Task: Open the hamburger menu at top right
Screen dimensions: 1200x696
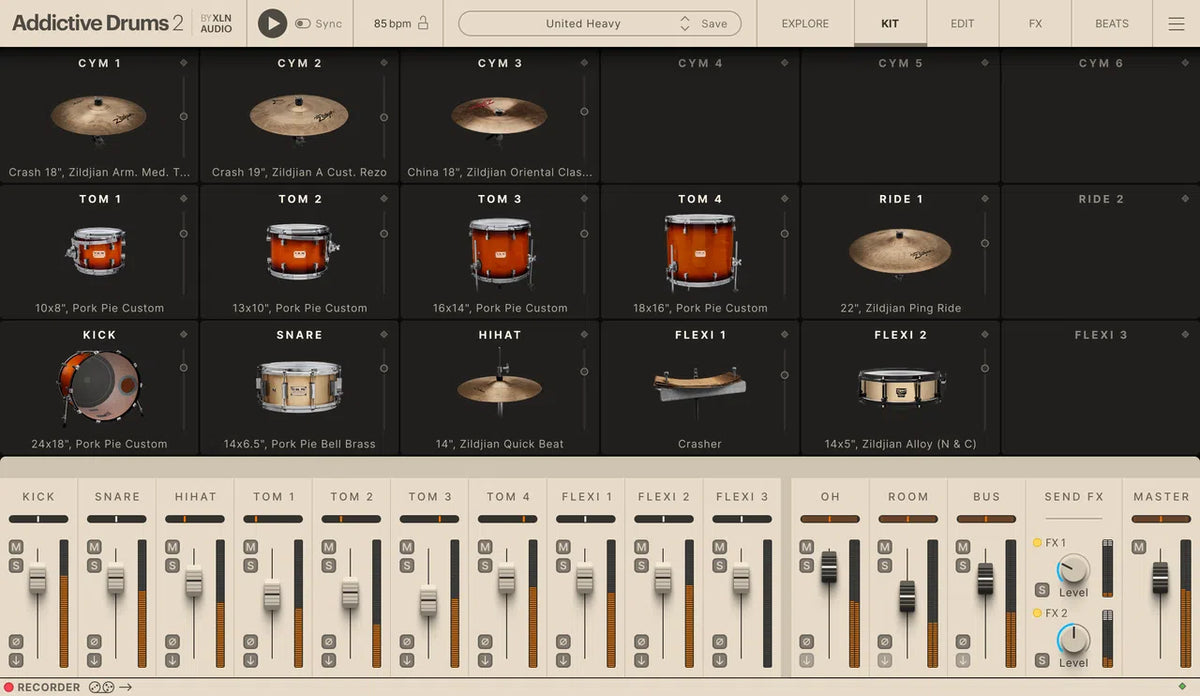Action: 1177,23
